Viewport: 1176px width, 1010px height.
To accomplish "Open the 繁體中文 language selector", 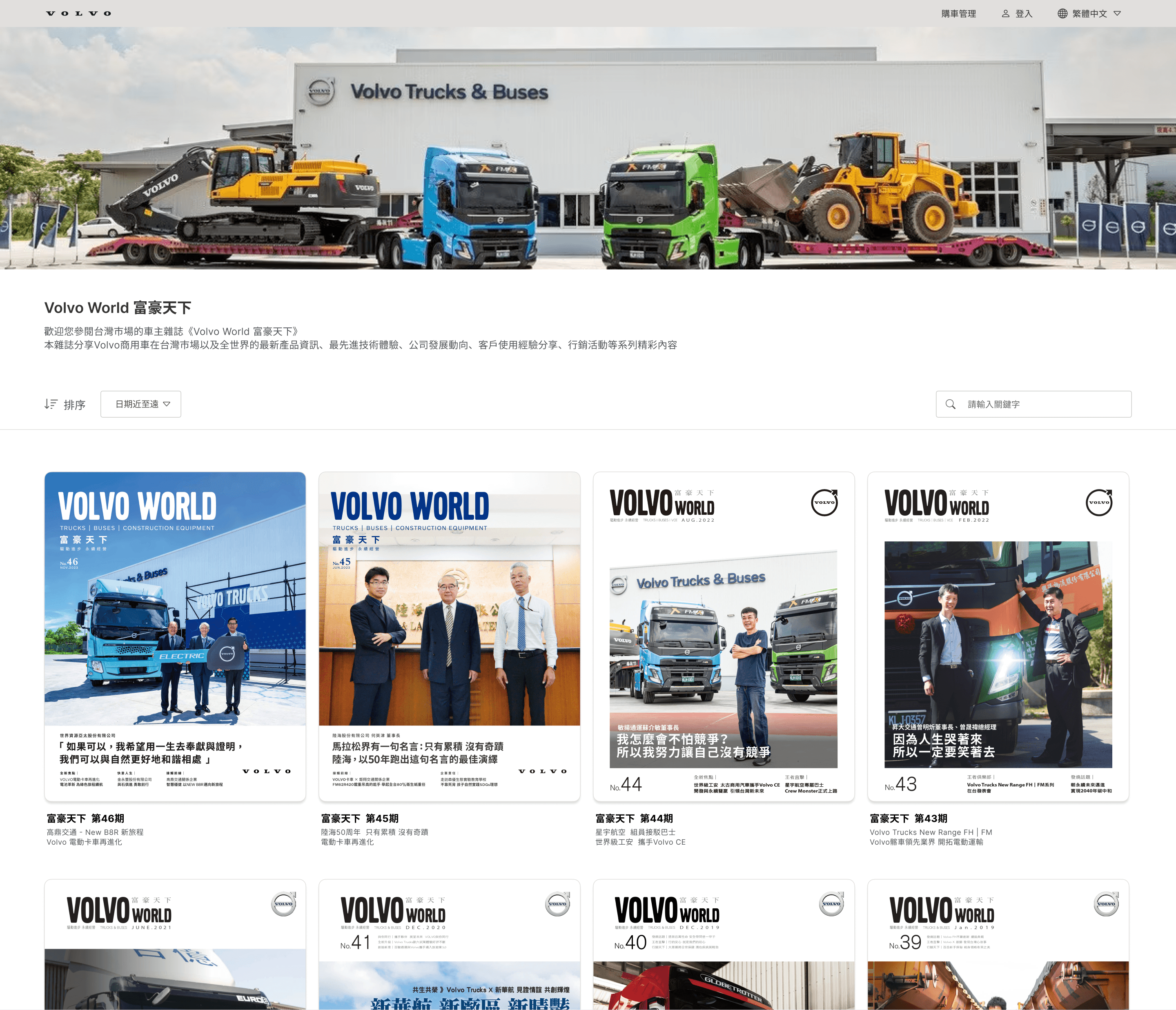I will tap(1089, 13).
